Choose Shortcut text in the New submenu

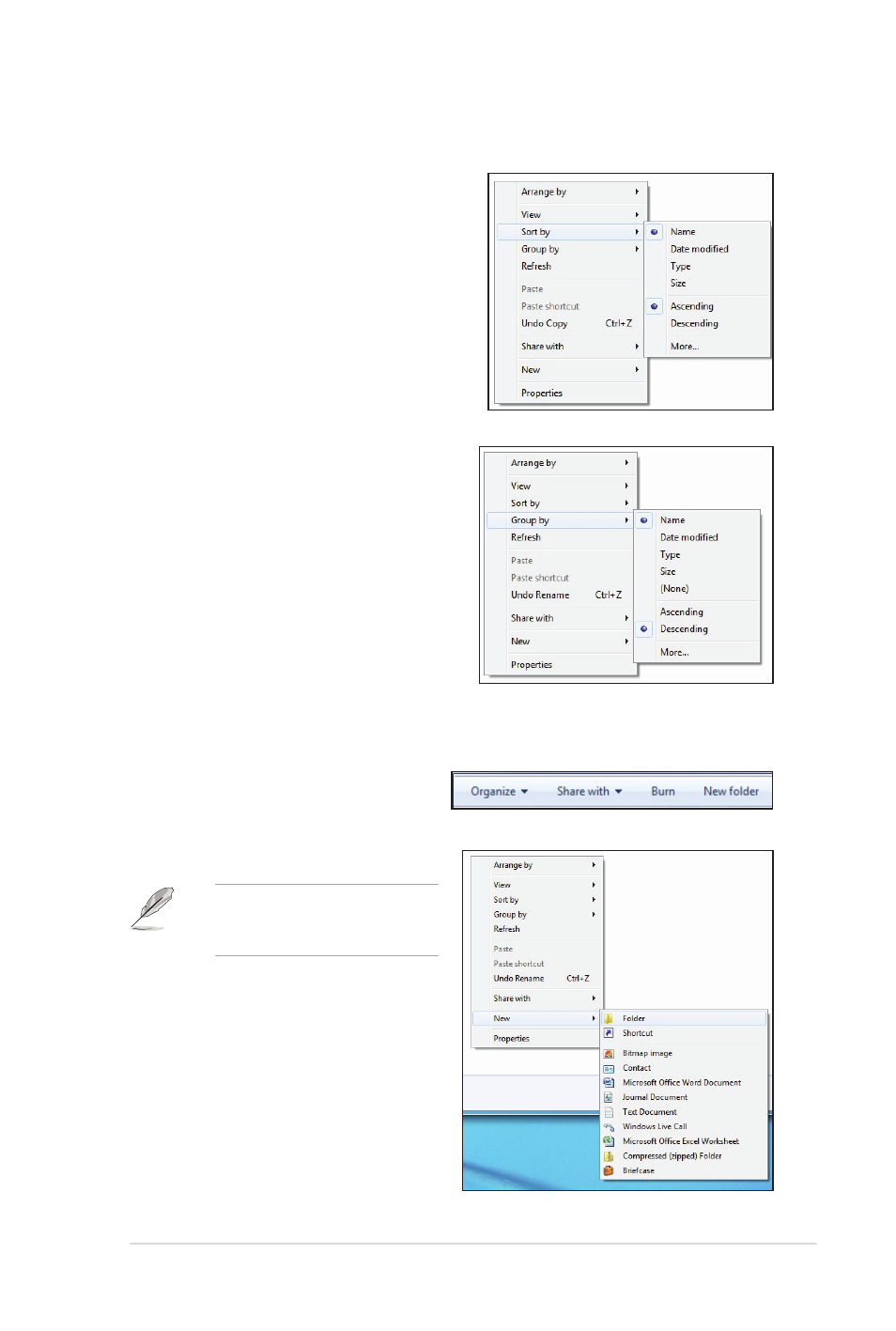(x=638, y=1033)
